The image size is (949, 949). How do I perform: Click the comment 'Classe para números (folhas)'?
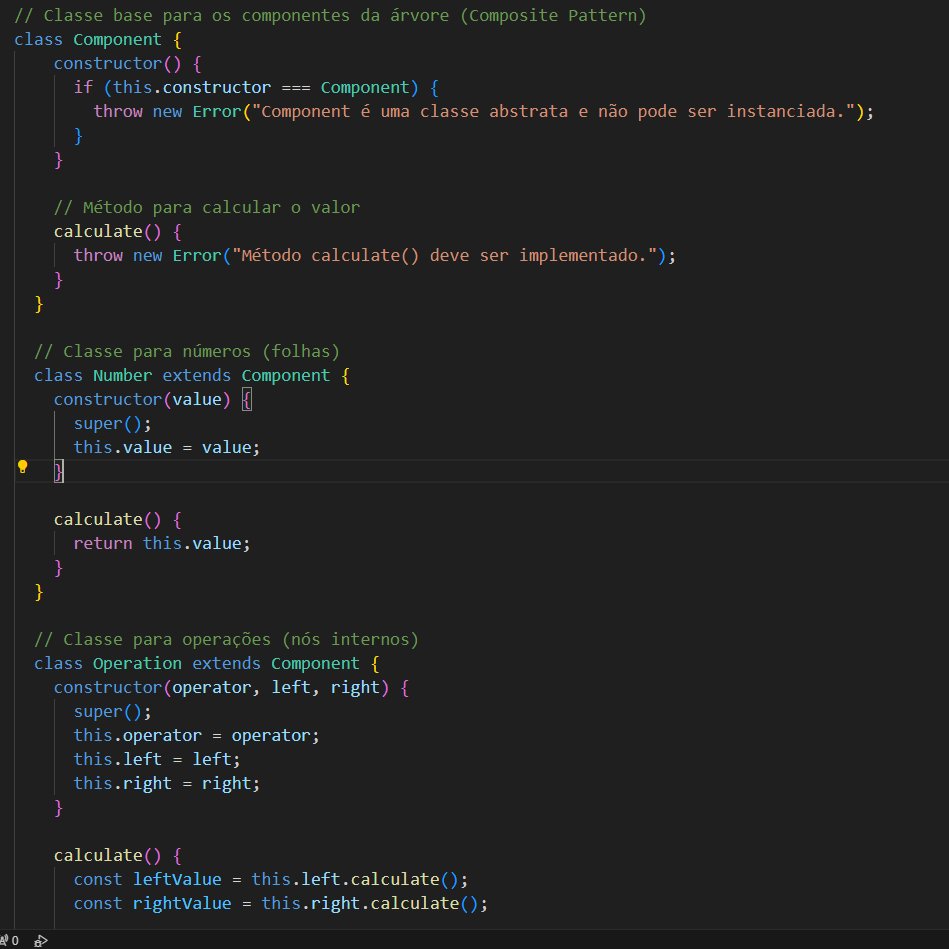pos(187,352)
